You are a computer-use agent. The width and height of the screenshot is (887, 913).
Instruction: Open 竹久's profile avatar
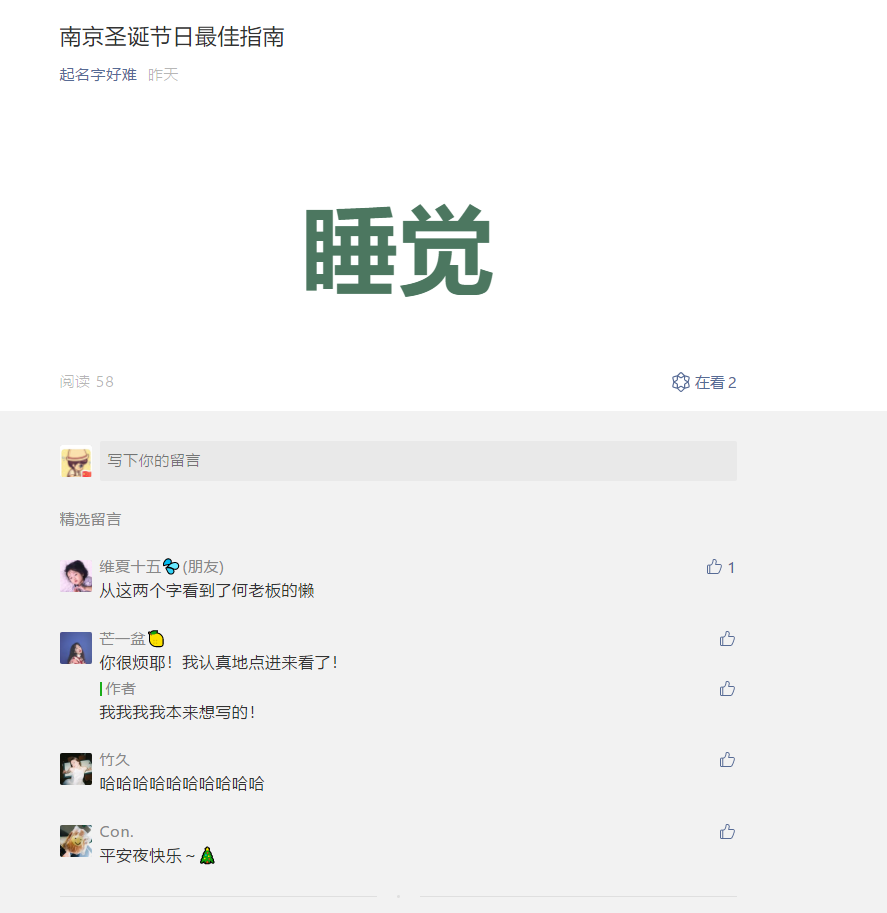[x=76, y=769]
